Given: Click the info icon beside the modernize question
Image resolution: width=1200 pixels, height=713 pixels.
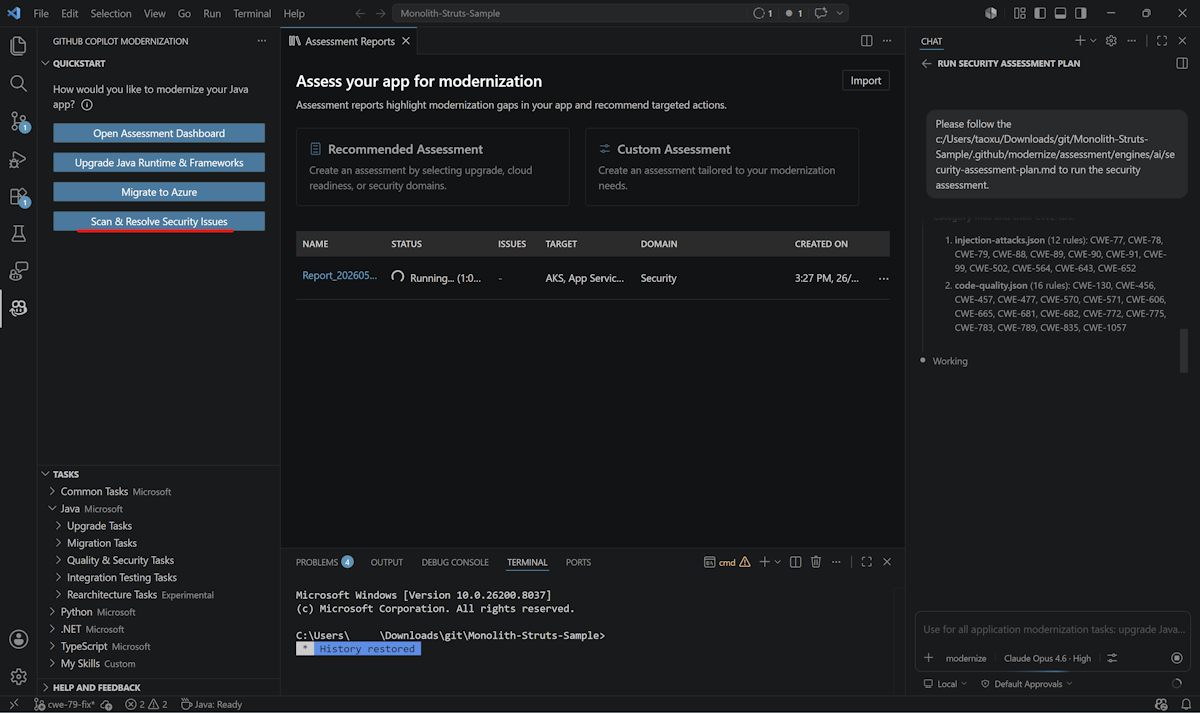Looking at the screenshot, I should click(x=86, y=105).
